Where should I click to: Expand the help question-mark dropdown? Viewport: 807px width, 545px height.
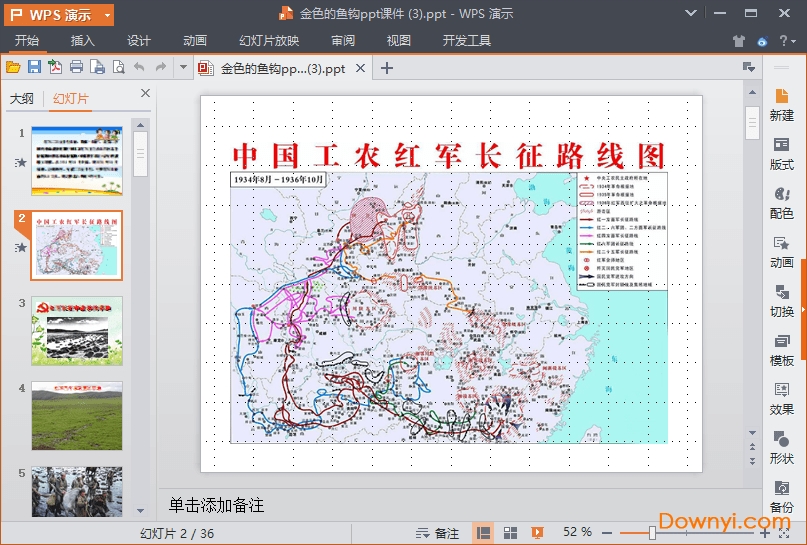pos(794,41)
